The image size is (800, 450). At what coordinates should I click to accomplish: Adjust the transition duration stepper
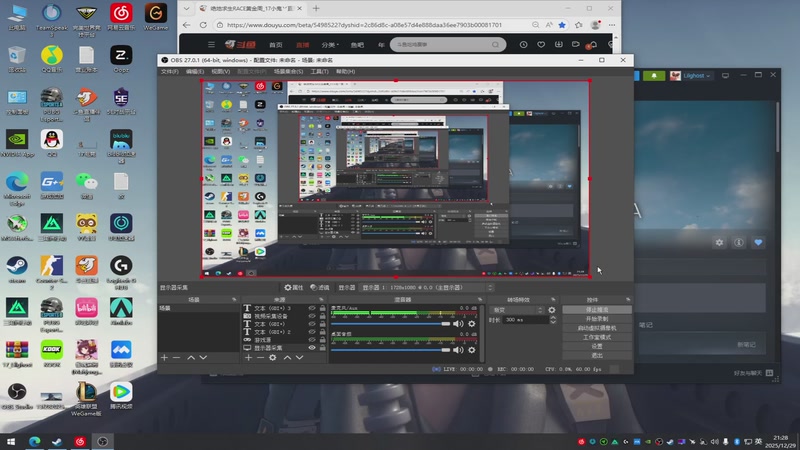click(x=553, y=320)
